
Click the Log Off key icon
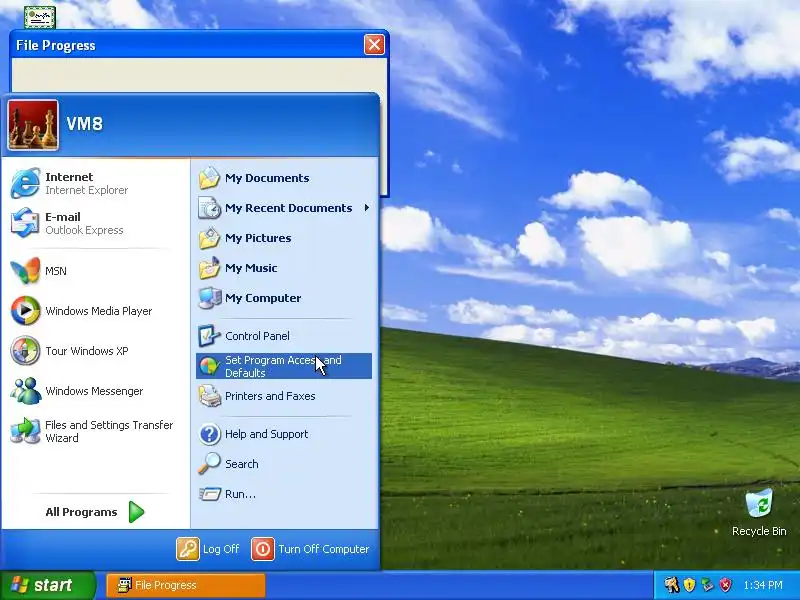(x=188, y=549)
